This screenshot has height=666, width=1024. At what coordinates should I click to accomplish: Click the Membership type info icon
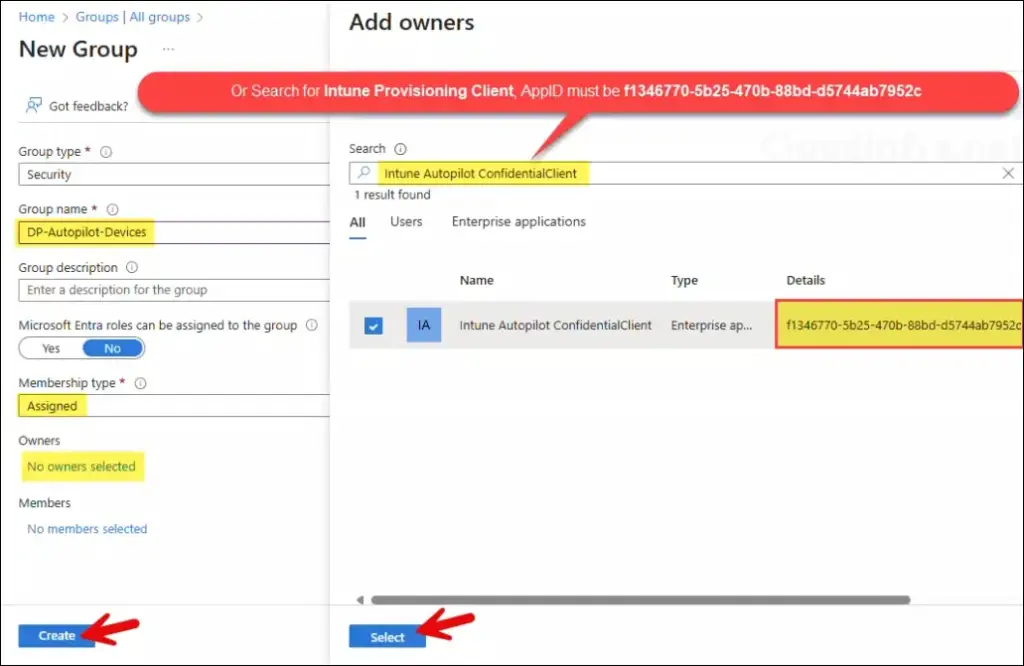140,383
